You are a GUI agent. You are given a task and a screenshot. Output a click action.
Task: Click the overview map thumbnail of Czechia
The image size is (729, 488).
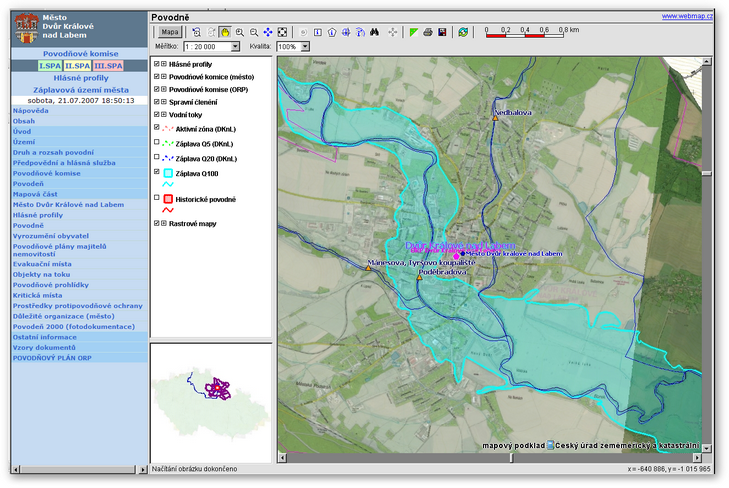[211, 403]
